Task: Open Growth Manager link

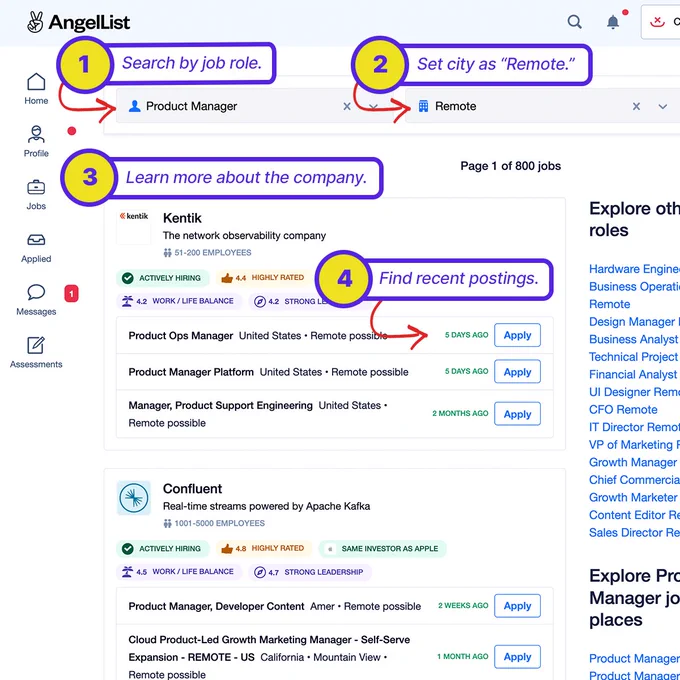Action: tap(634, 462)
